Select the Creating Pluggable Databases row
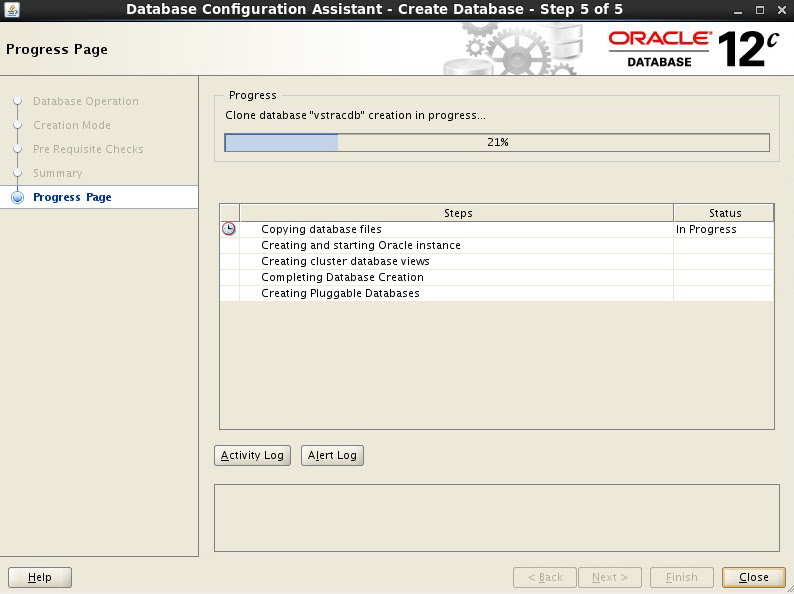This screenshot has height=594, width=794. coord(497,293)
